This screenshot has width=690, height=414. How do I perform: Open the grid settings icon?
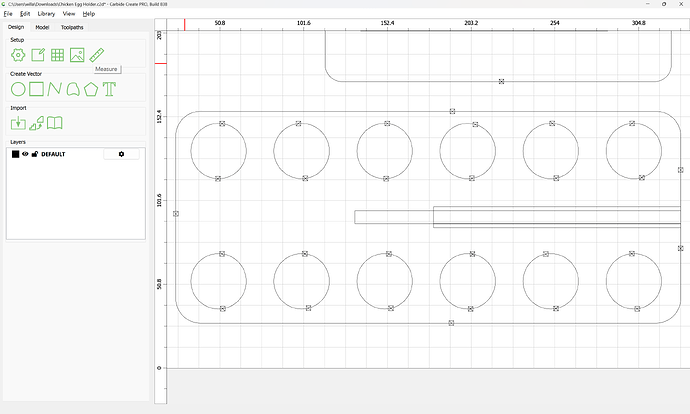[57, 55]
